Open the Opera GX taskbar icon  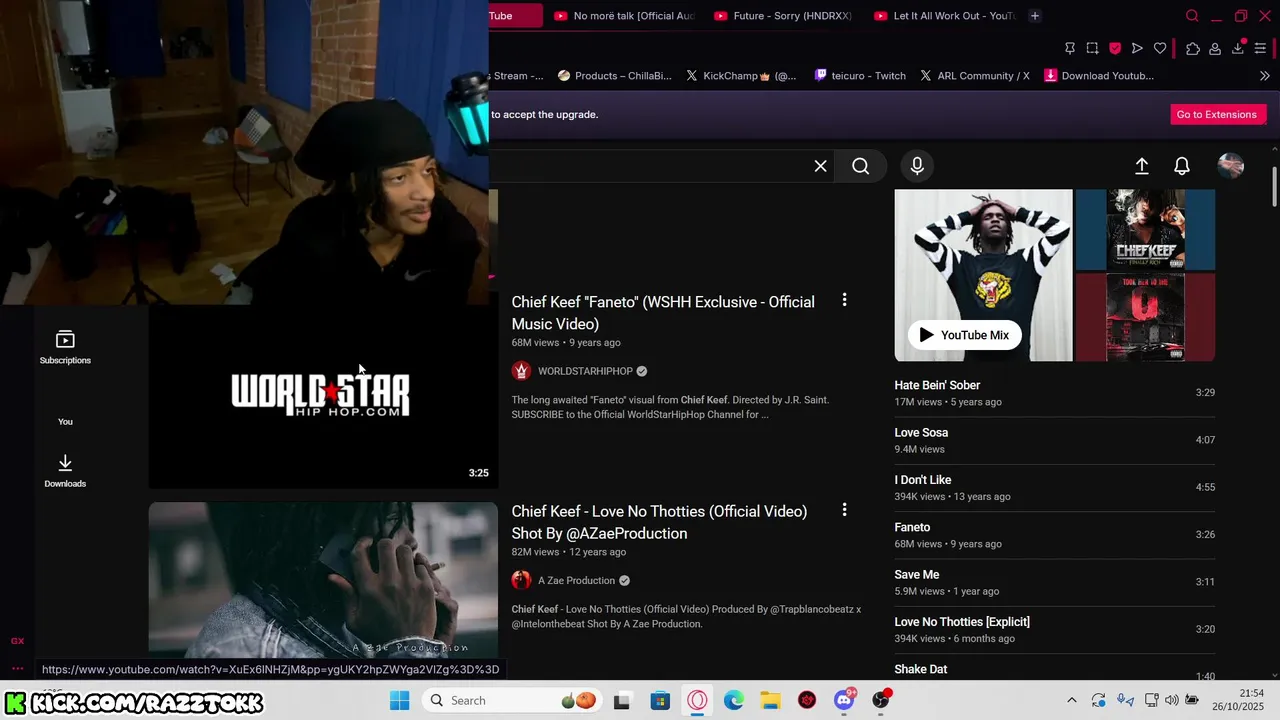(697, 700)
